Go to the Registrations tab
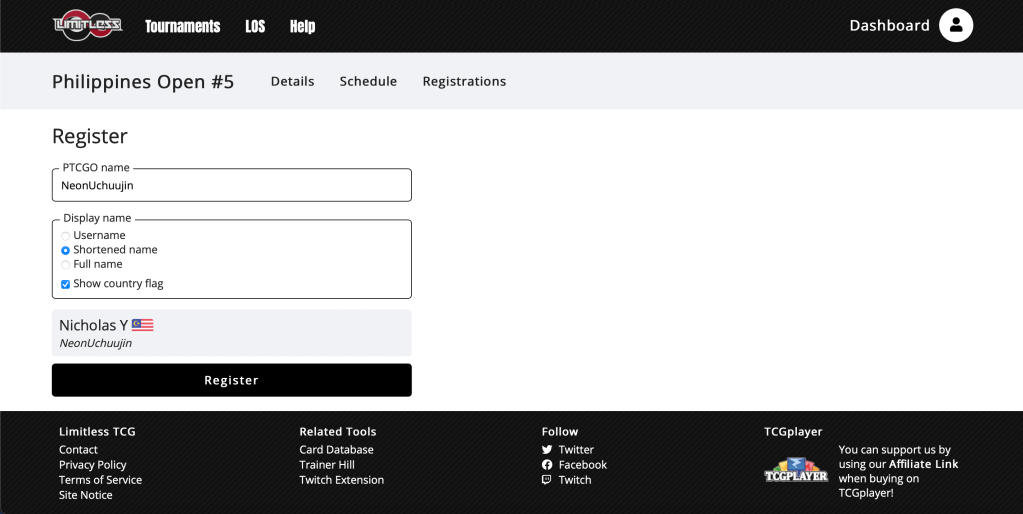This screenshot has width=1023, height=514. [x=464, y=82]
